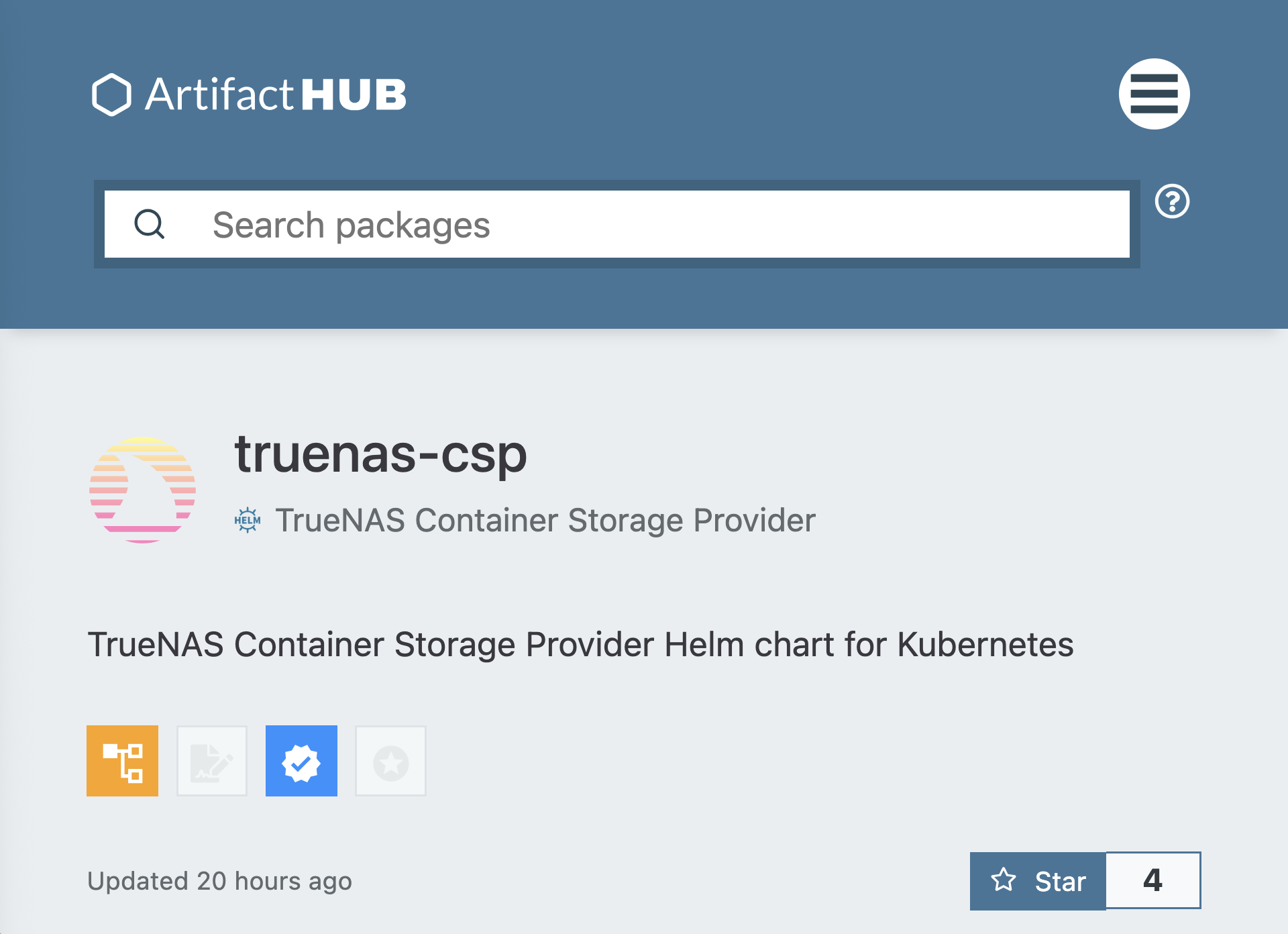The image size is (1288, 934).
Task: Click the star outline icon in Star button
Action: 1004,880
